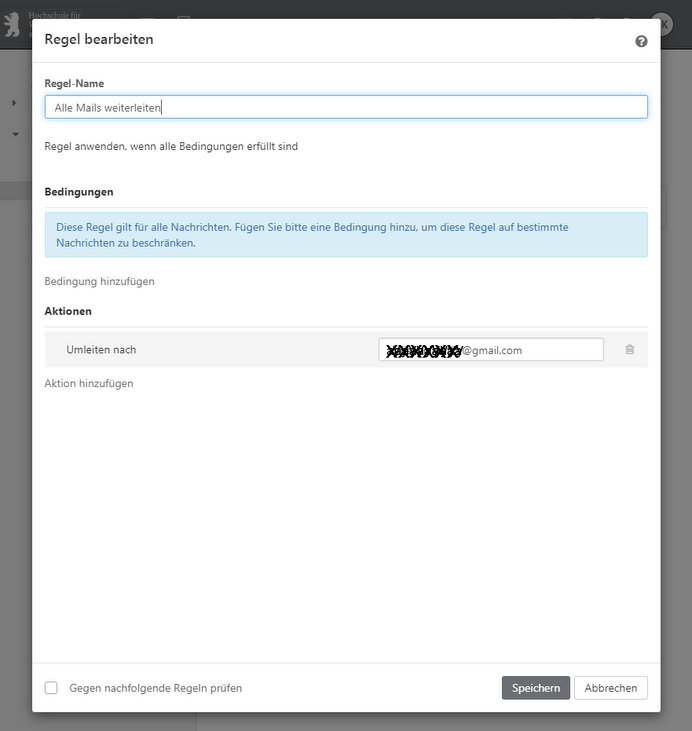Click the 'Regel-Name' field label
This screenshot has height=731, width=692.
74,83
